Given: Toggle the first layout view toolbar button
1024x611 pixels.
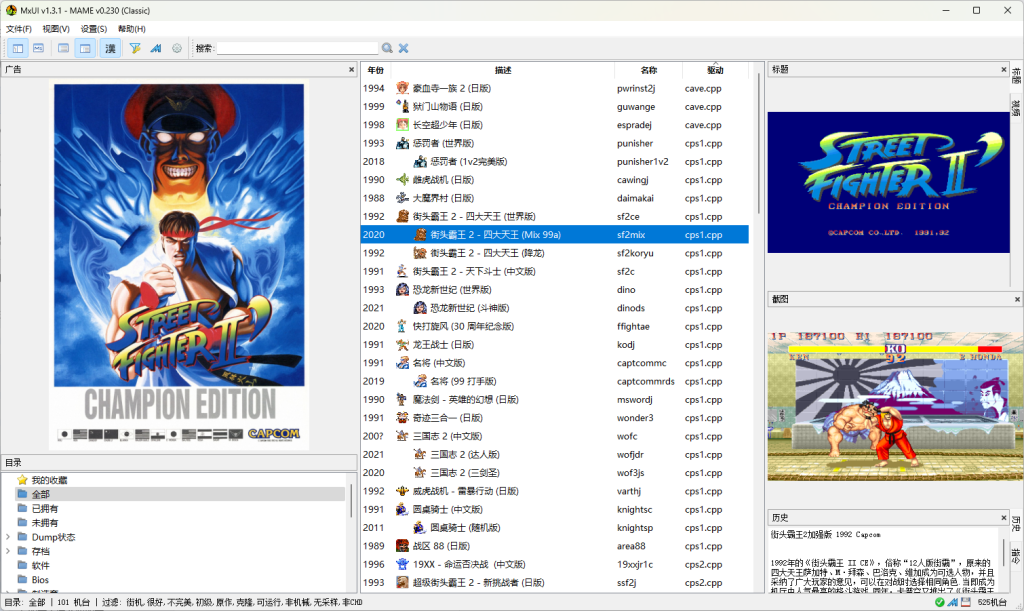Looking at the screenshot, I should point(18,48).
